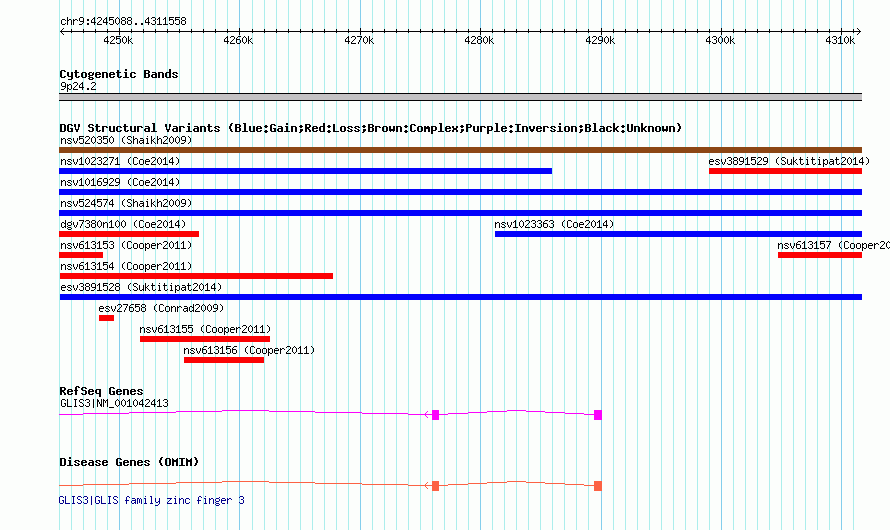
Task: Click the nsv613157 red loss bar
Action: [820, 255]
